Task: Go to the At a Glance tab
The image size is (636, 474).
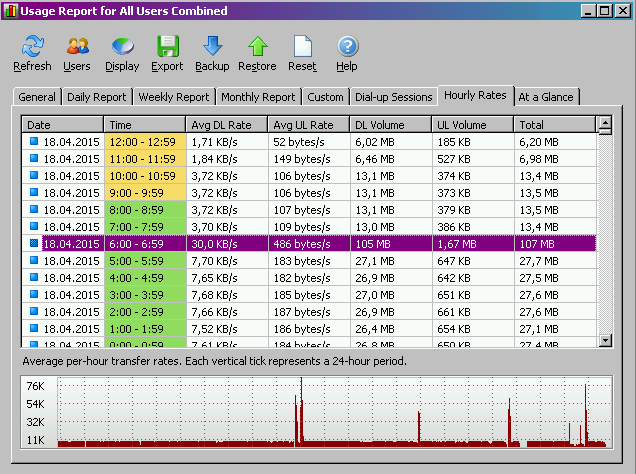Action: 546,97
